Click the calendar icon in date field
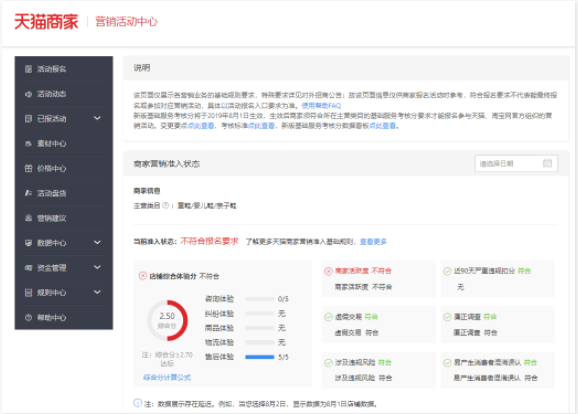Image resolution: width=578 pixels, height=414 pixels. pos(547,163)
